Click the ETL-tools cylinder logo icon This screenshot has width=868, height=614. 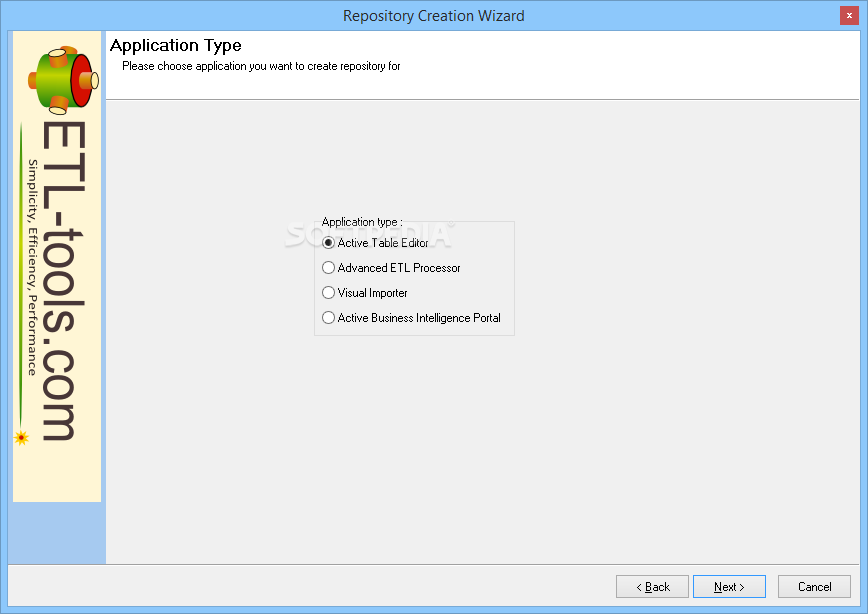tap(61, 77)
